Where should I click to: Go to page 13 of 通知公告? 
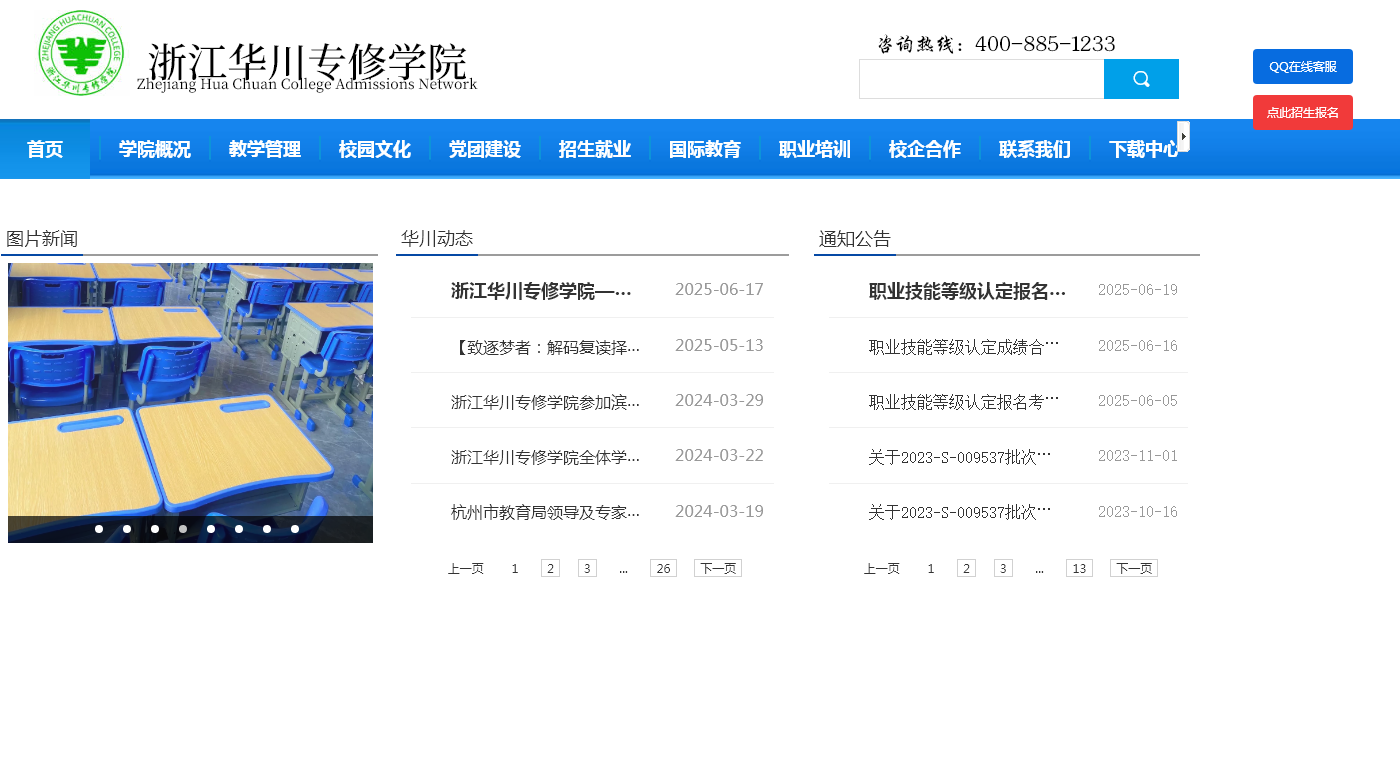click(x=1079, y=568)
